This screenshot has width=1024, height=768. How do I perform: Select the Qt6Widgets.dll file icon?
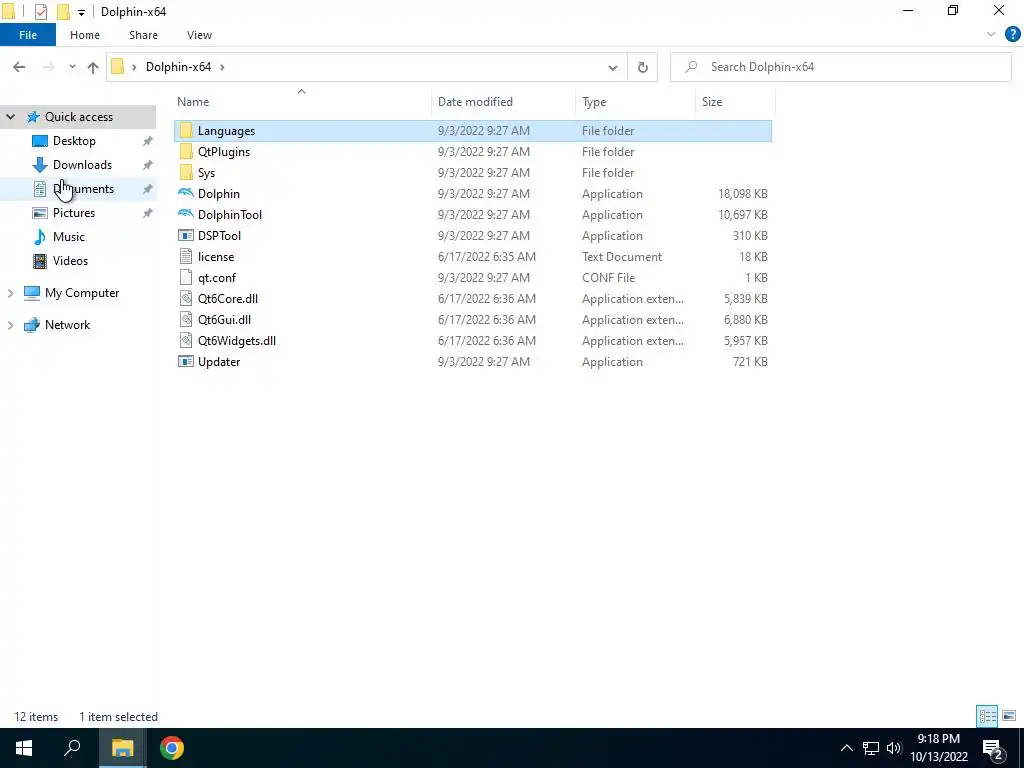(x=186, y=340)
